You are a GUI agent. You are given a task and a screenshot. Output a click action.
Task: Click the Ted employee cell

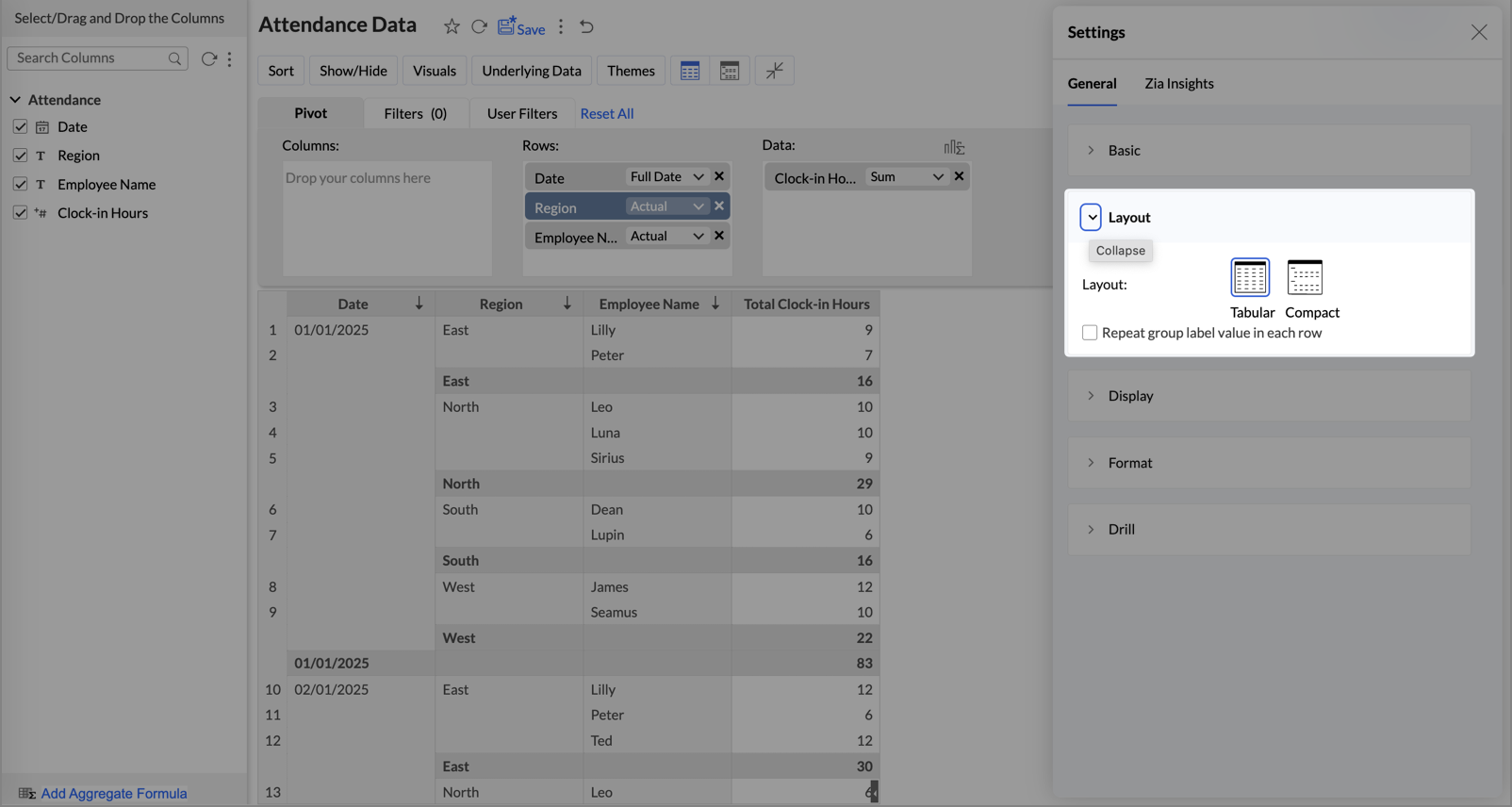coord(657,741)
